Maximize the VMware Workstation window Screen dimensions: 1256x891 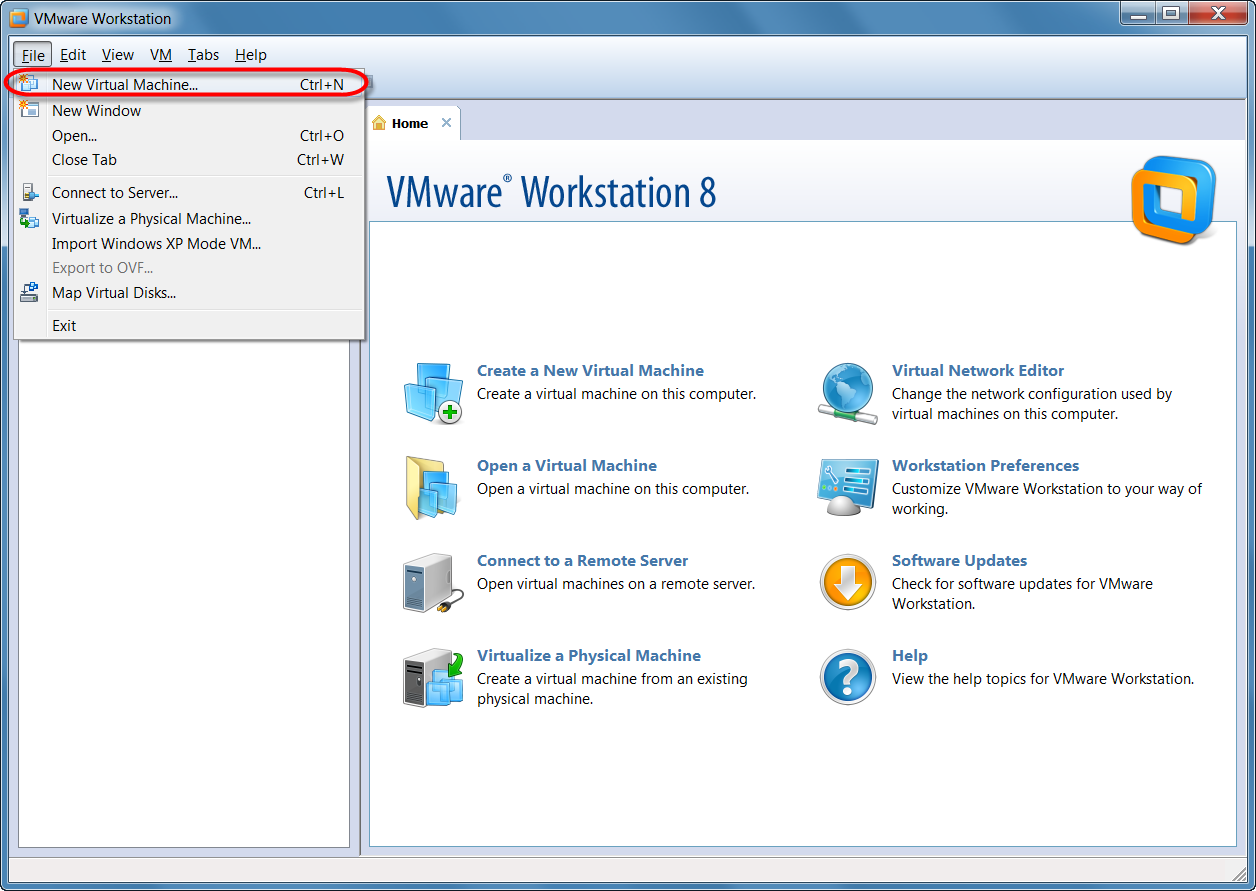(x=1170, y=13)
